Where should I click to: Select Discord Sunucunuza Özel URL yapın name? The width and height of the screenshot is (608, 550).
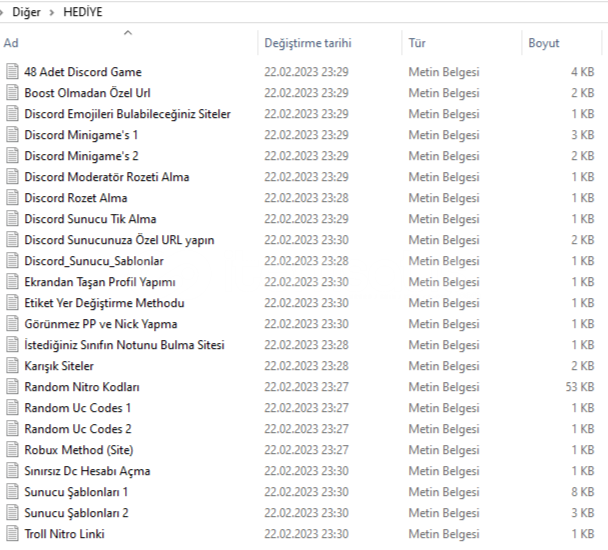point(119,240)
